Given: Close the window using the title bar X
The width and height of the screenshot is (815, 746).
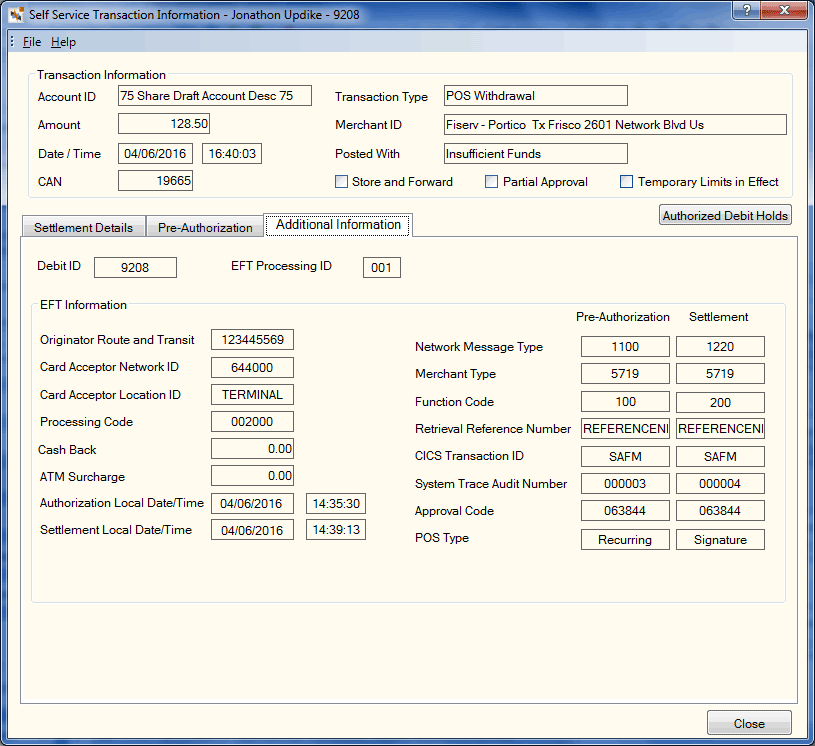Looking at the screenshot, I should pos(784,10).
